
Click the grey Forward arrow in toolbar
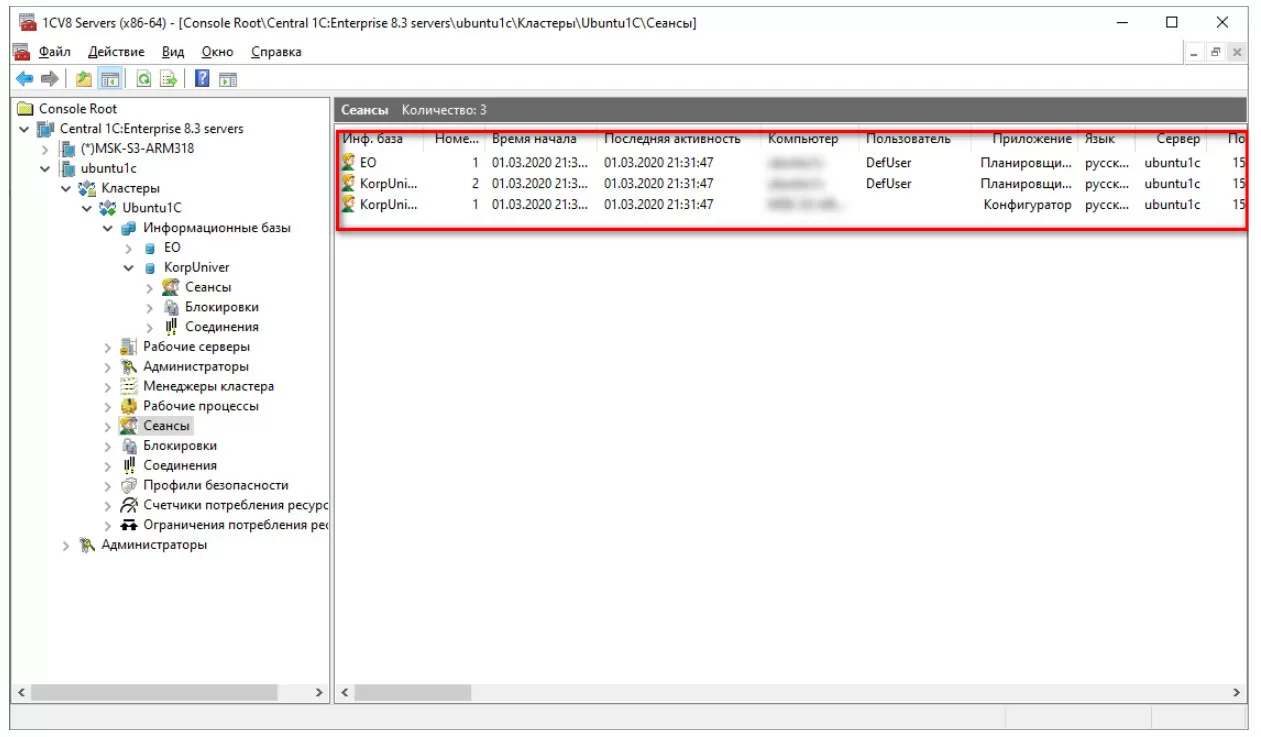coord(49,79)
